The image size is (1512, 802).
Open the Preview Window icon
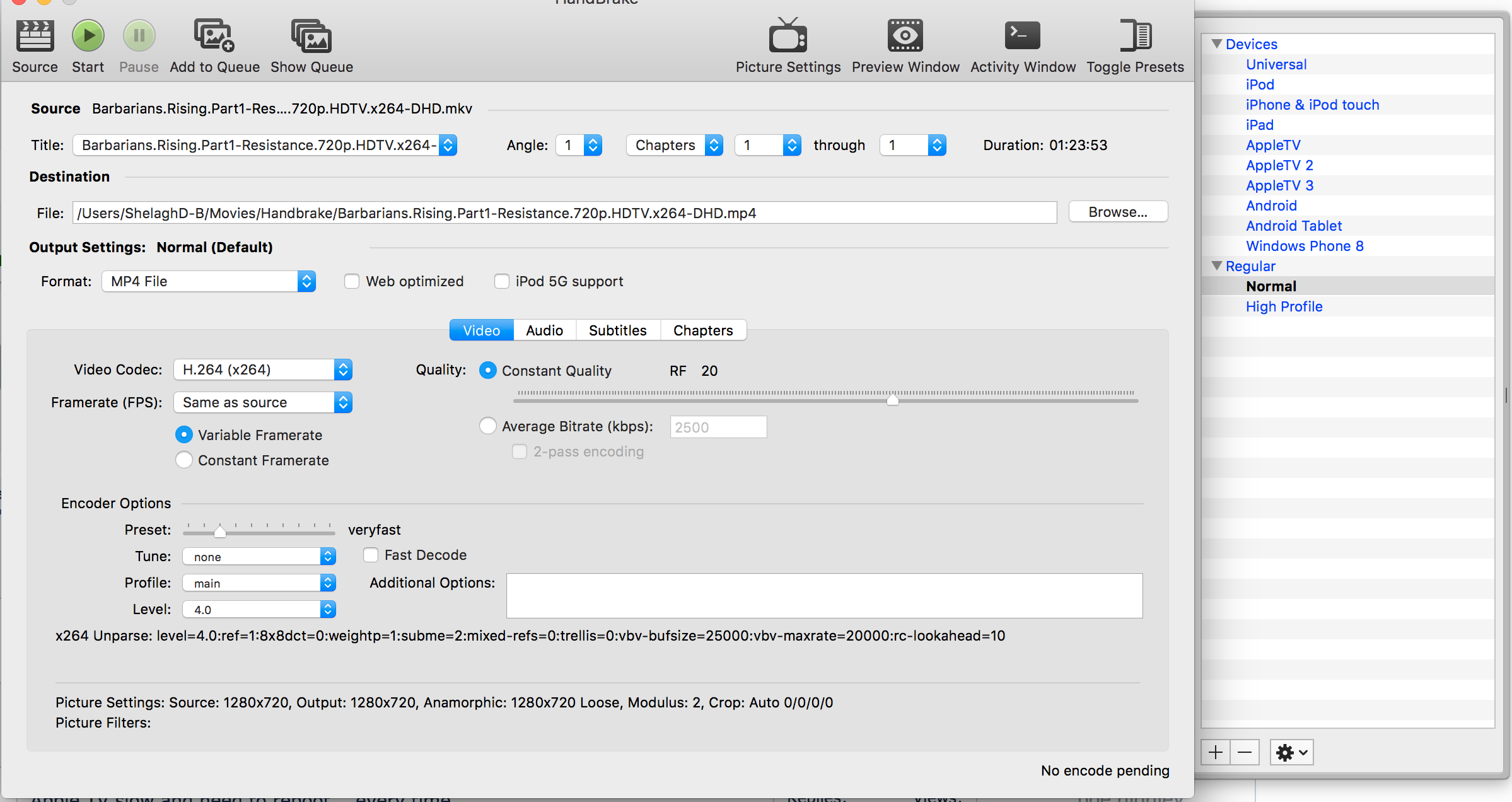905,36
